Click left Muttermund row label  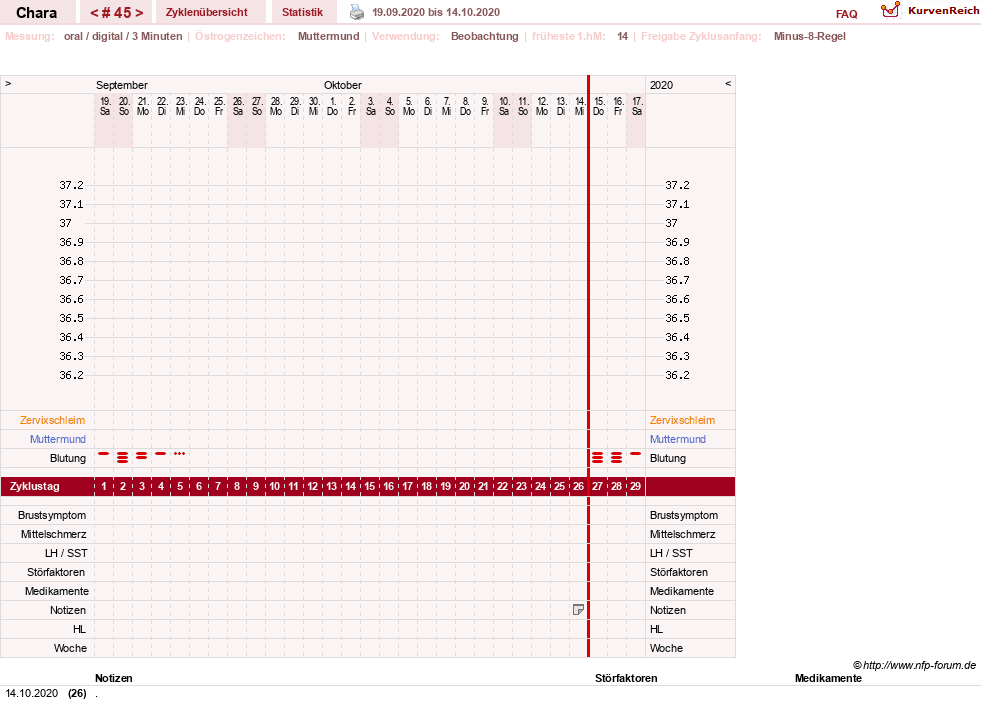(58, 439)
